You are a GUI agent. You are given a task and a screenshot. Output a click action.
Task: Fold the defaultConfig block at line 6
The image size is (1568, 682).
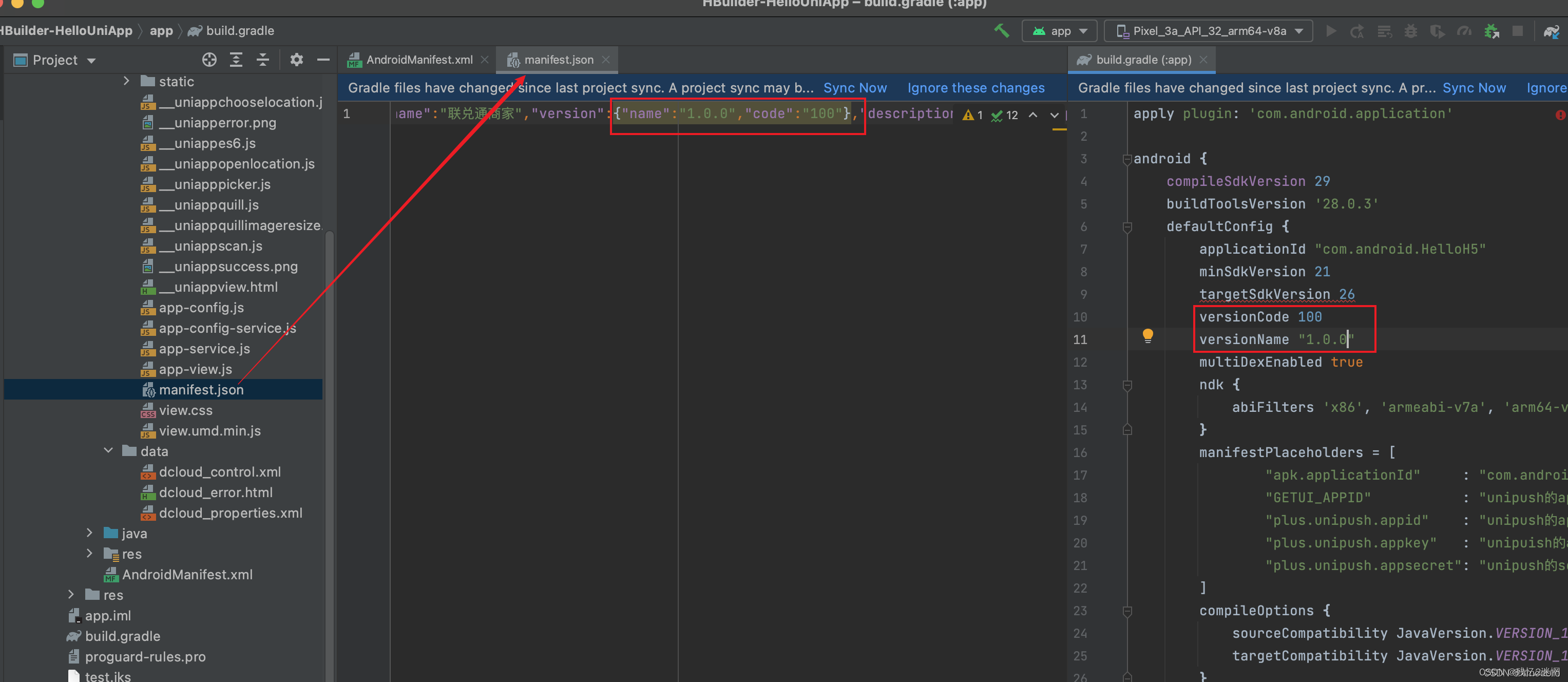1126,226
